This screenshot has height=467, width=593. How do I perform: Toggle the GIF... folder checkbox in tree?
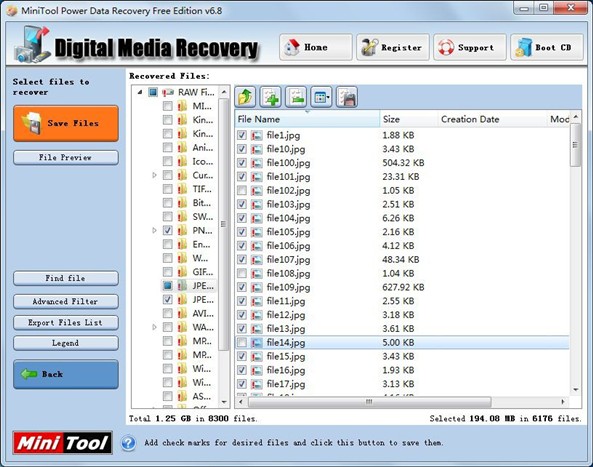click(168, 272)
